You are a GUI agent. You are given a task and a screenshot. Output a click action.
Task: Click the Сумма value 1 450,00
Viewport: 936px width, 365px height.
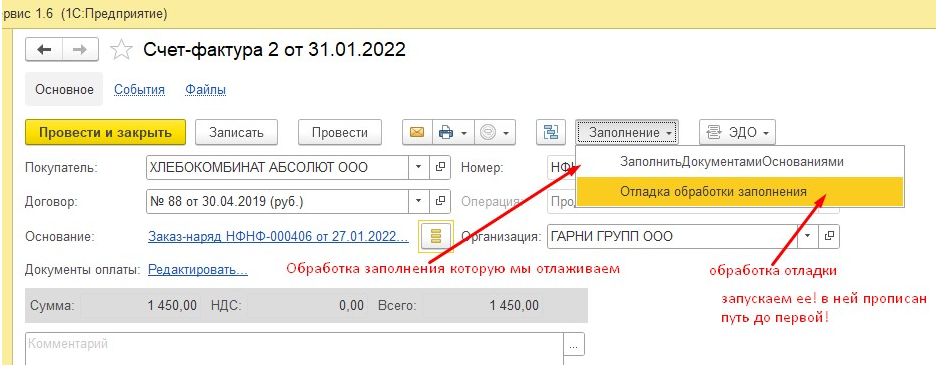tap(140, 306)
